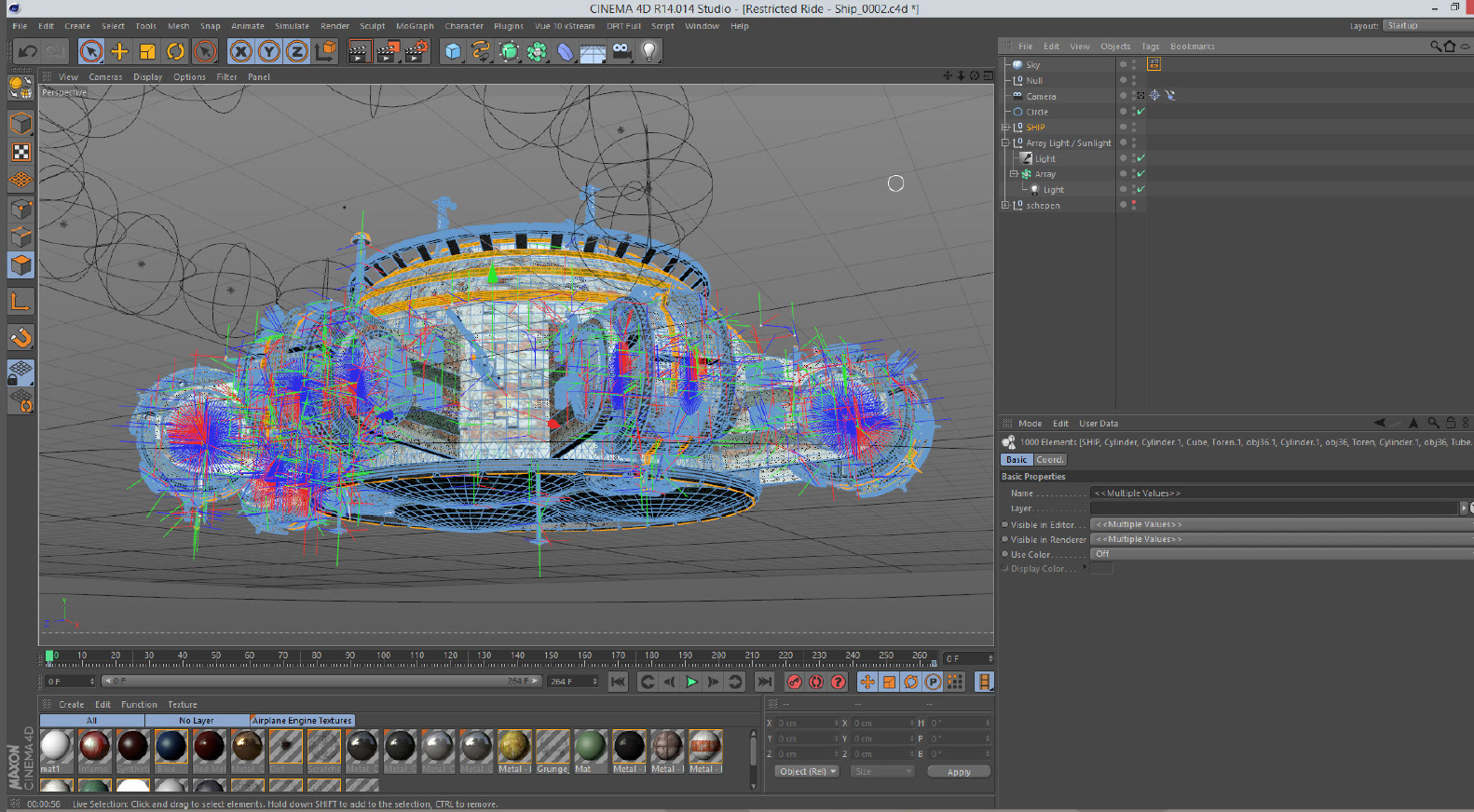
Task: Collapse the Array object
Action: pyautogui.click(x=1014, y=174)
